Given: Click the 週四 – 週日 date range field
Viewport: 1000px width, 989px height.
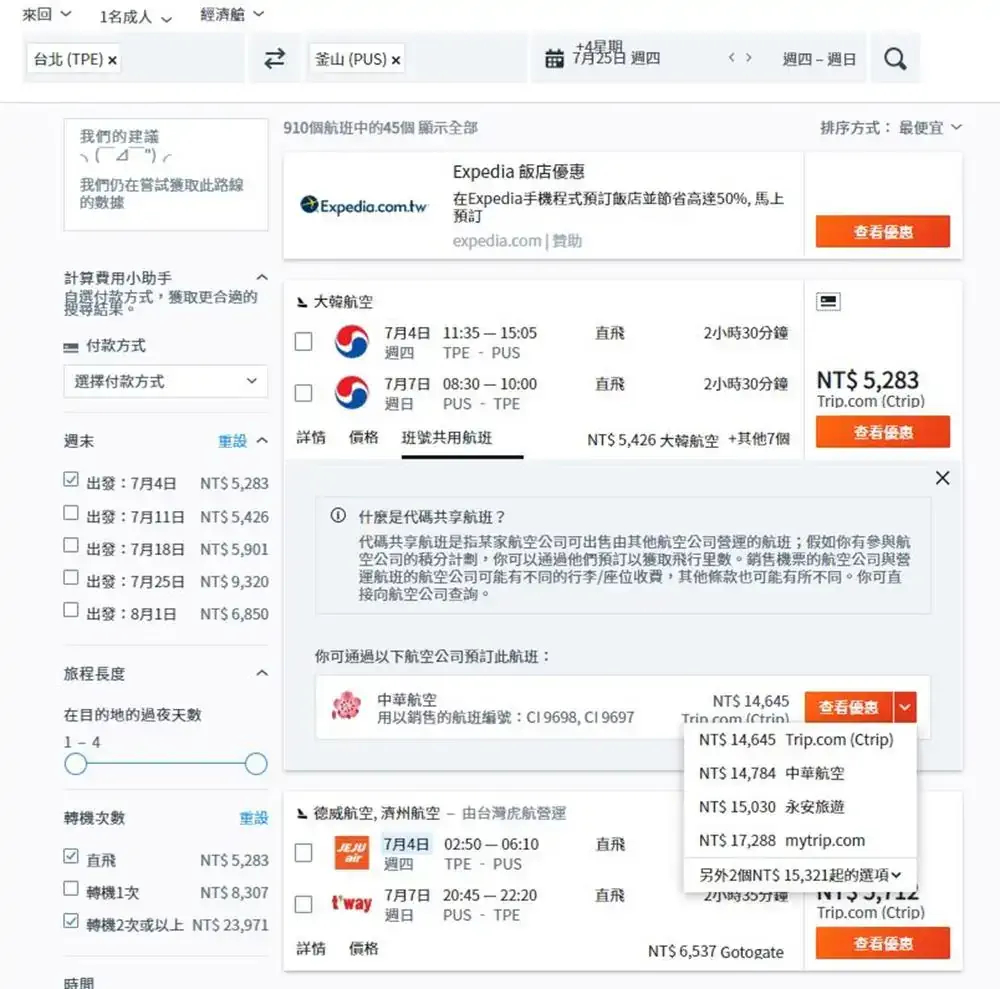Looking at the screenshot, I should click(x=819, y=59).
